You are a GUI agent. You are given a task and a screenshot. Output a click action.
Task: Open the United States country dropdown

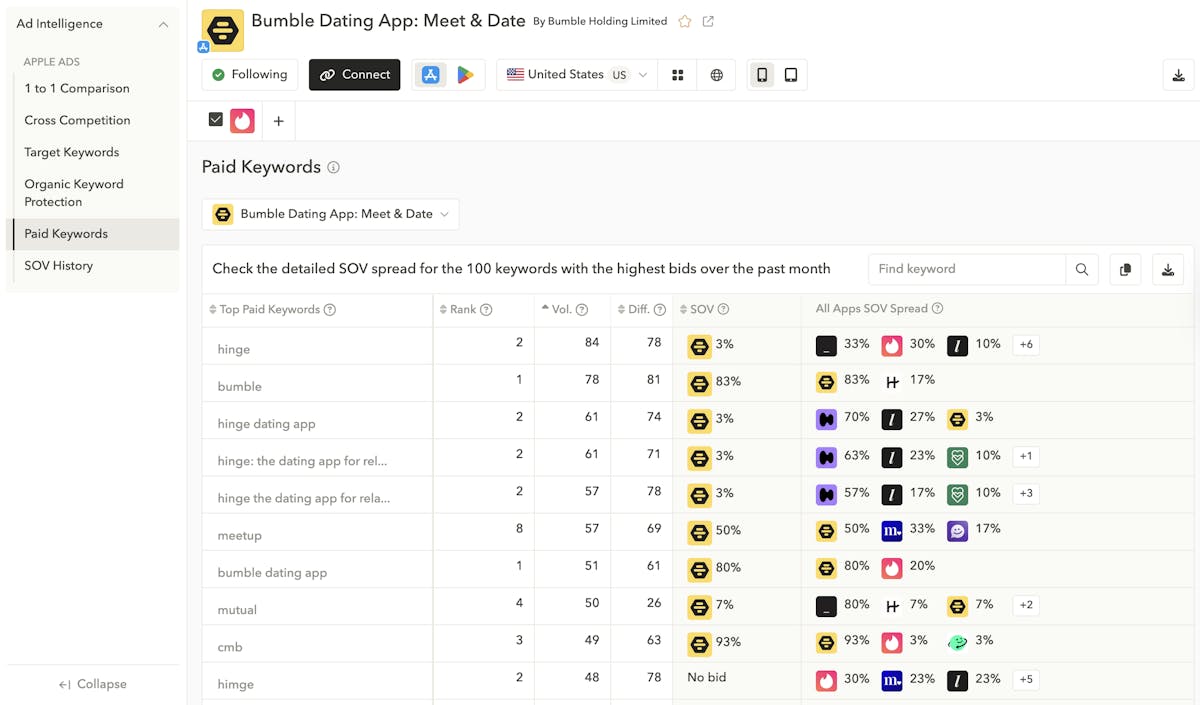(x=577, y=75)
